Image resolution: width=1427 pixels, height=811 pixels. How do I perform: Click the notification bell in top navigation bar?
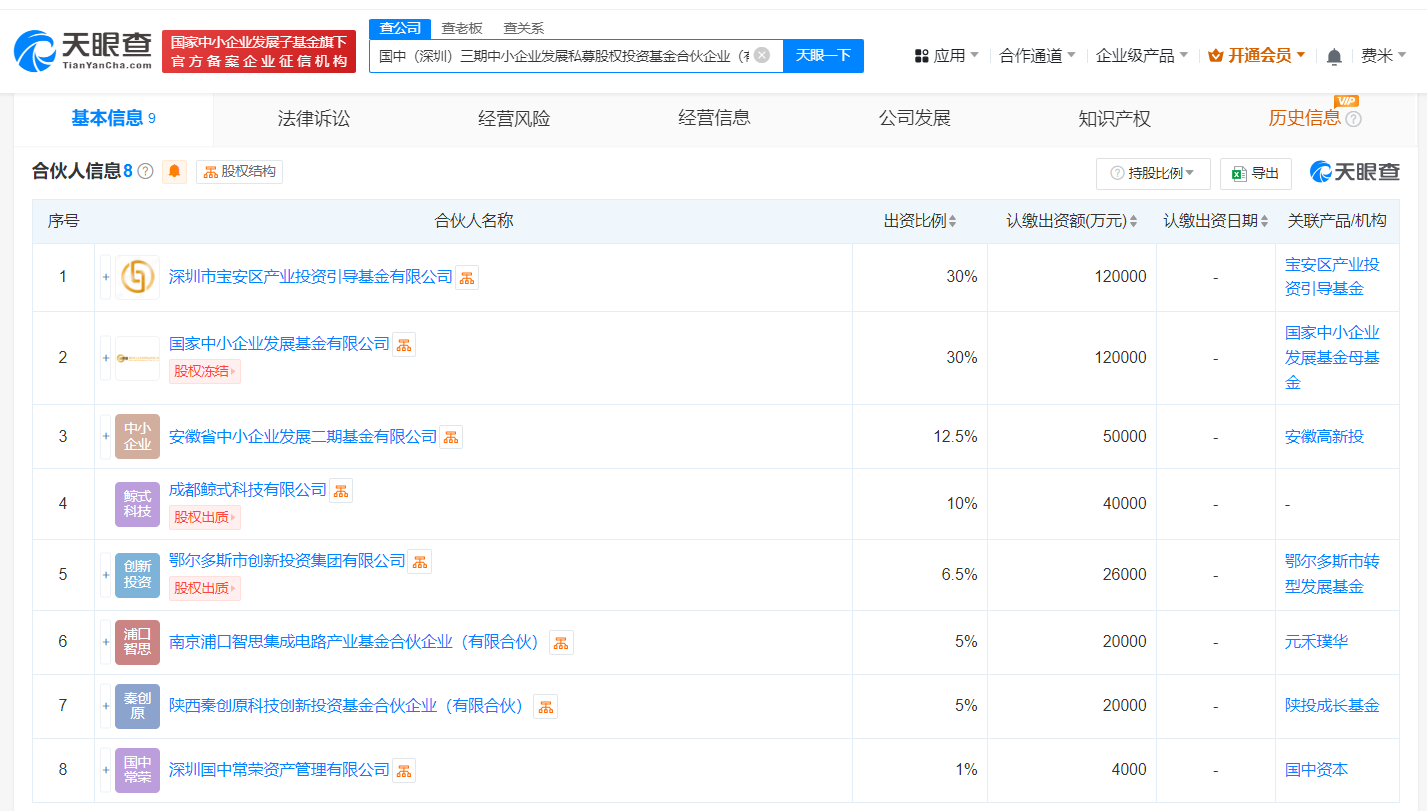1333,57
